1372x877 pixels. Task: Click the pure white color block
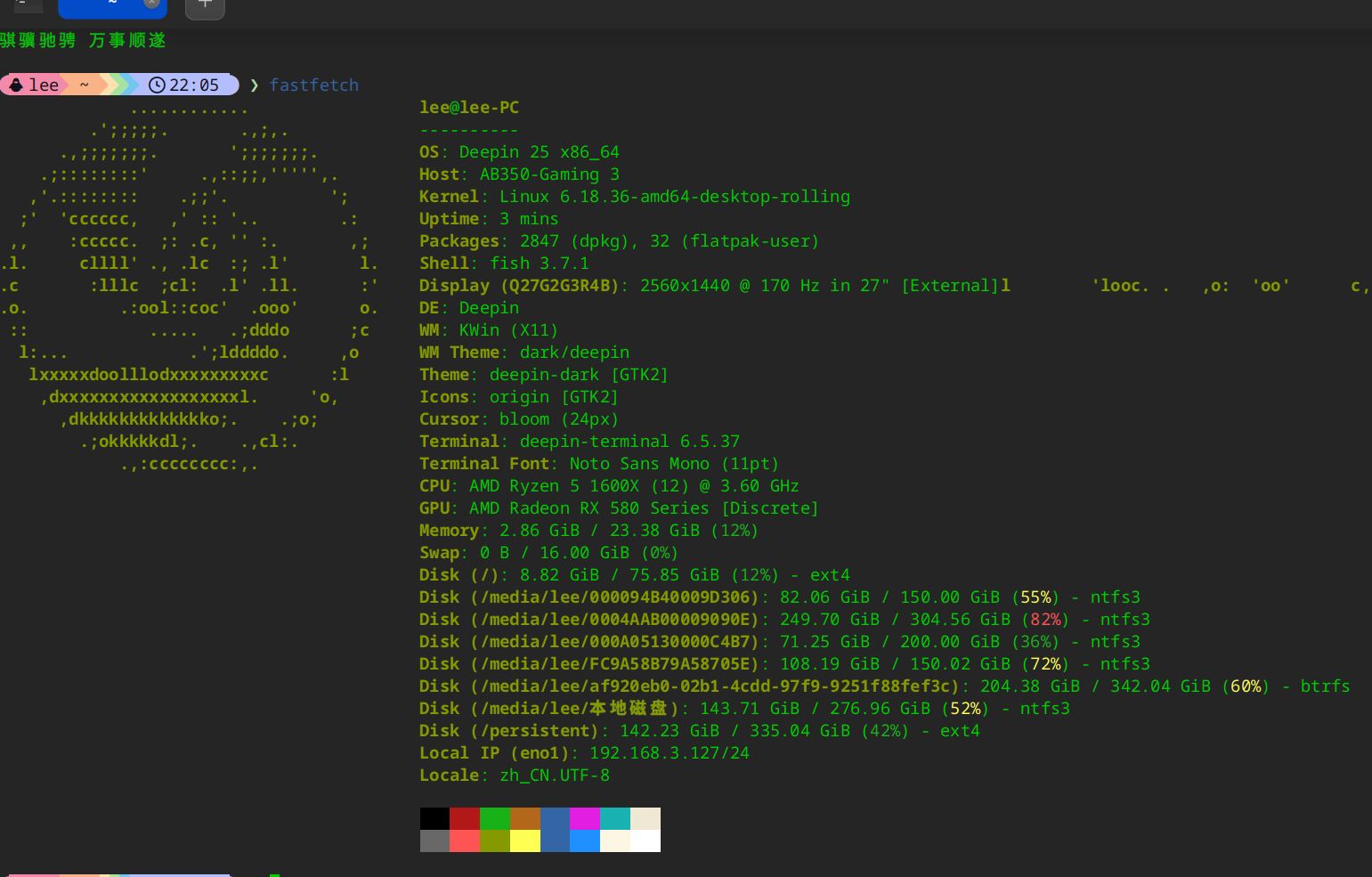645,840
